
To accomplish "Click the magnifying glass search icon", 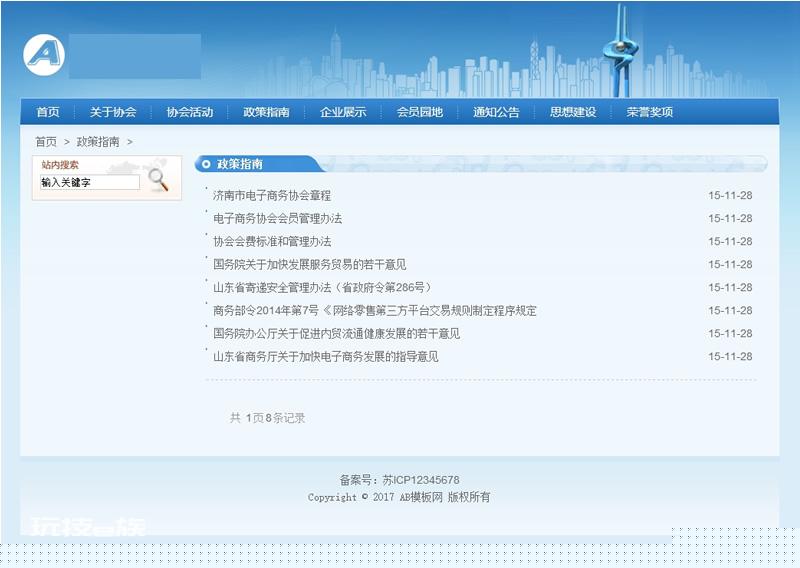I will [158, 180].
